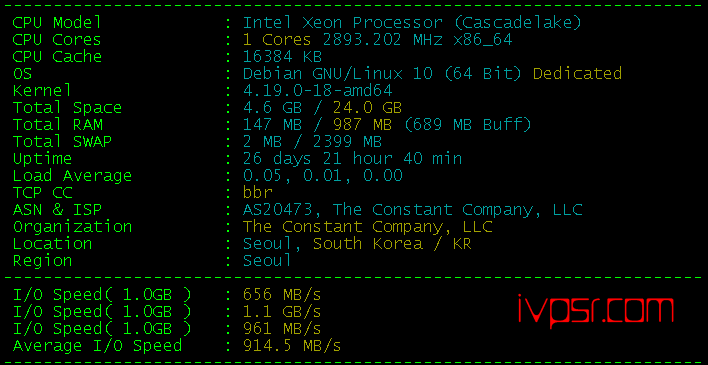Click the AS20473 ASN text

pyautogui.click(x=283, y=210)
